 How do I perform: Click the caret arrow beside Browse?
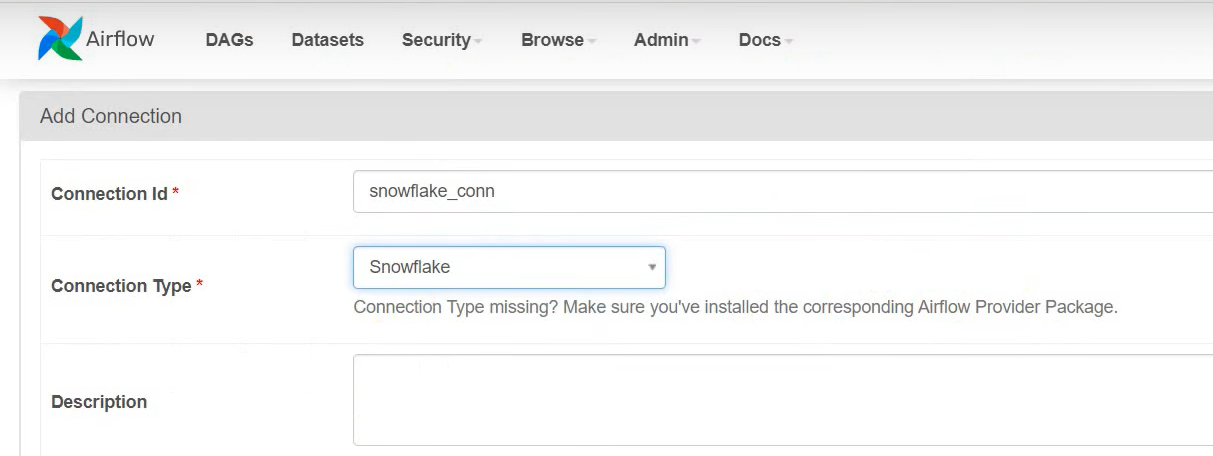(592, 42)
